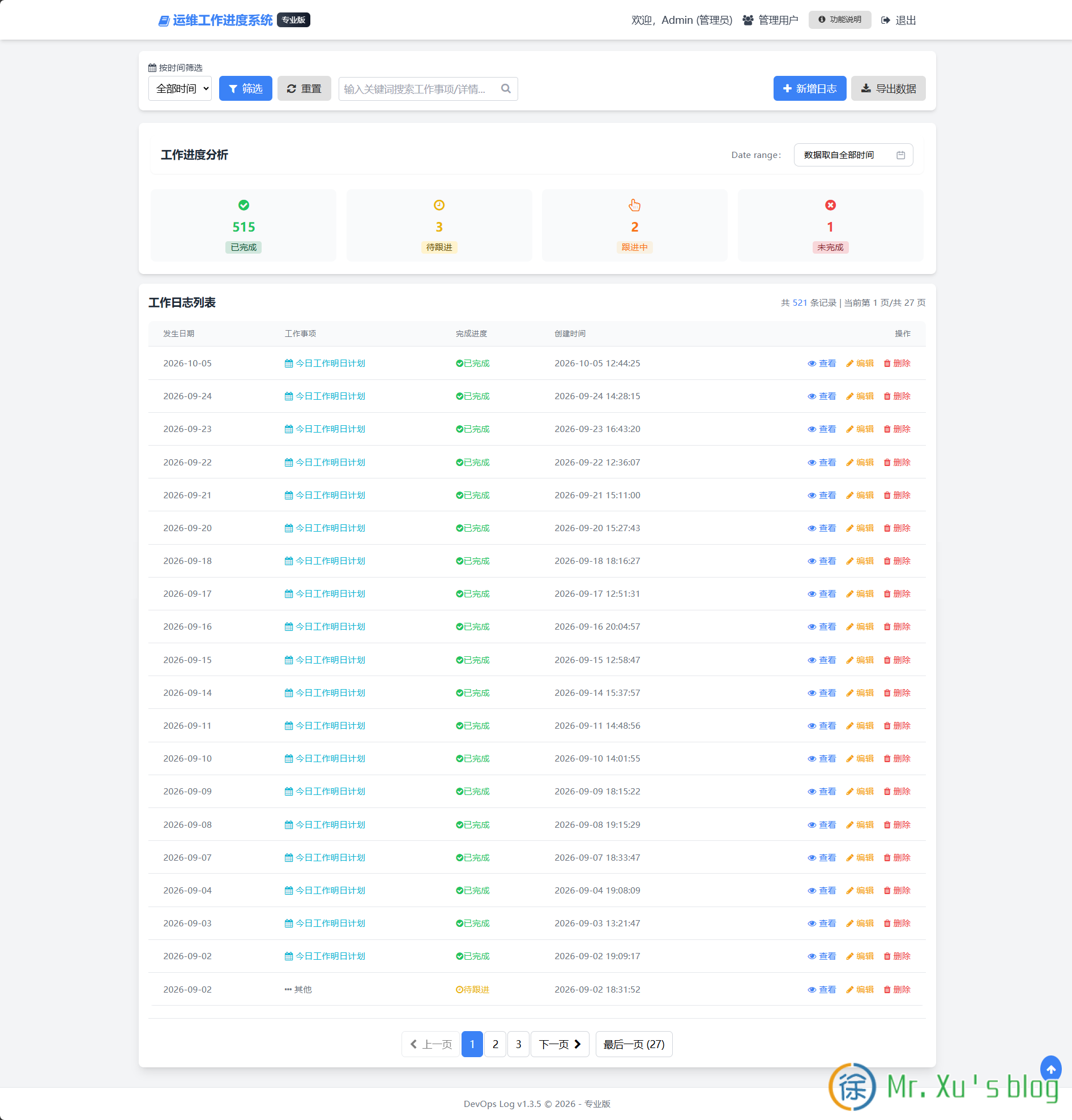Click the search magnifier icon
Viewport: 1072px width, 1120px height.
pos(506,88)
